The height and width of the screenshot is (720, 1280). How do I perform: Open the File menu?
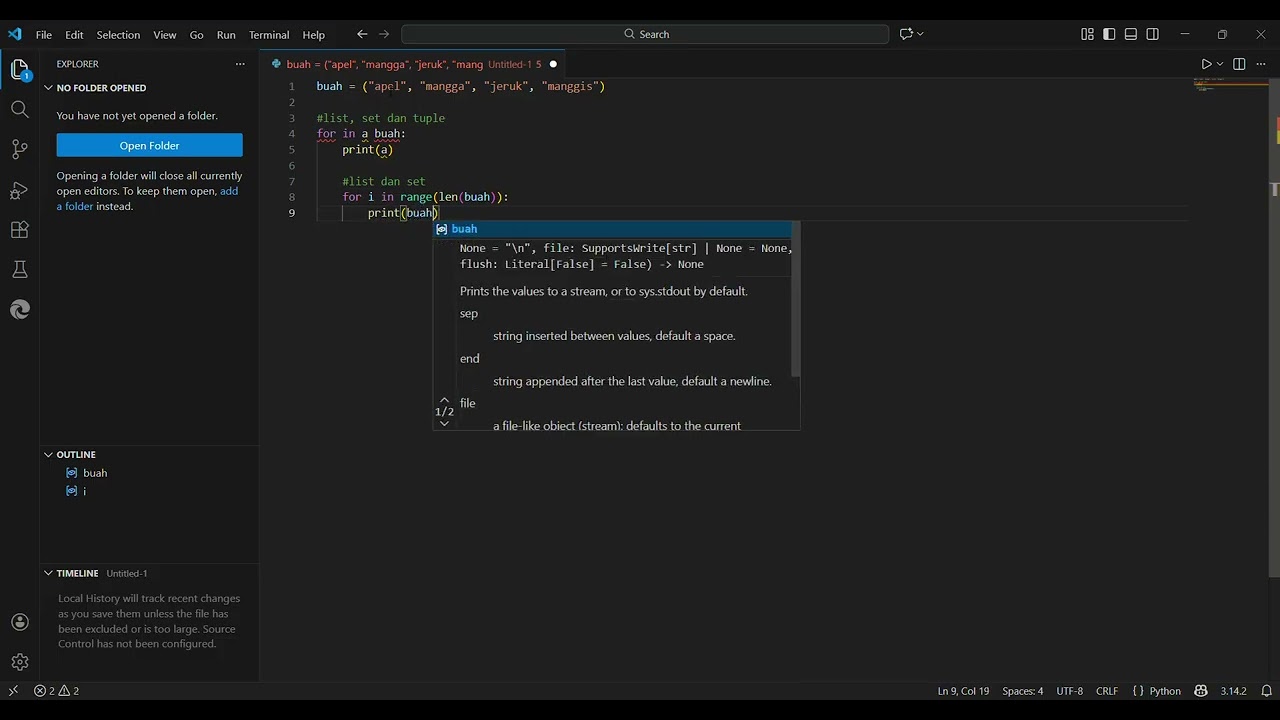44,34
